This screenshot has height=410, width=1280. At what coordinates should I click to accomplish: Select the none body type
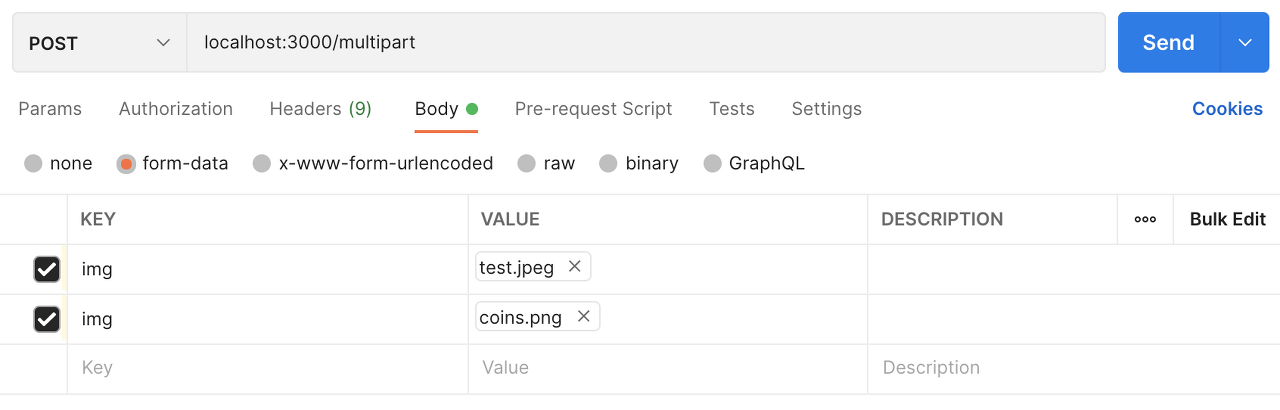(34, 163)
